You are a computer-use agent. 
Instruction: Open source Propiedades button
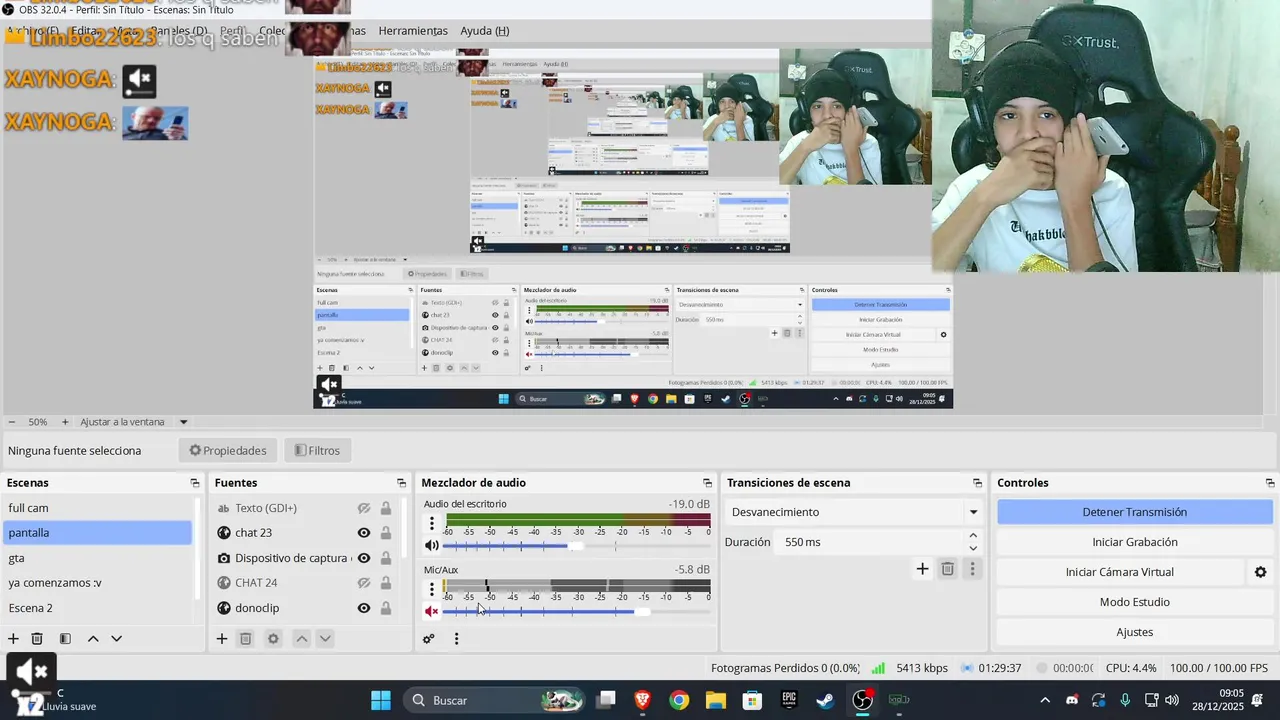point(228,451)
